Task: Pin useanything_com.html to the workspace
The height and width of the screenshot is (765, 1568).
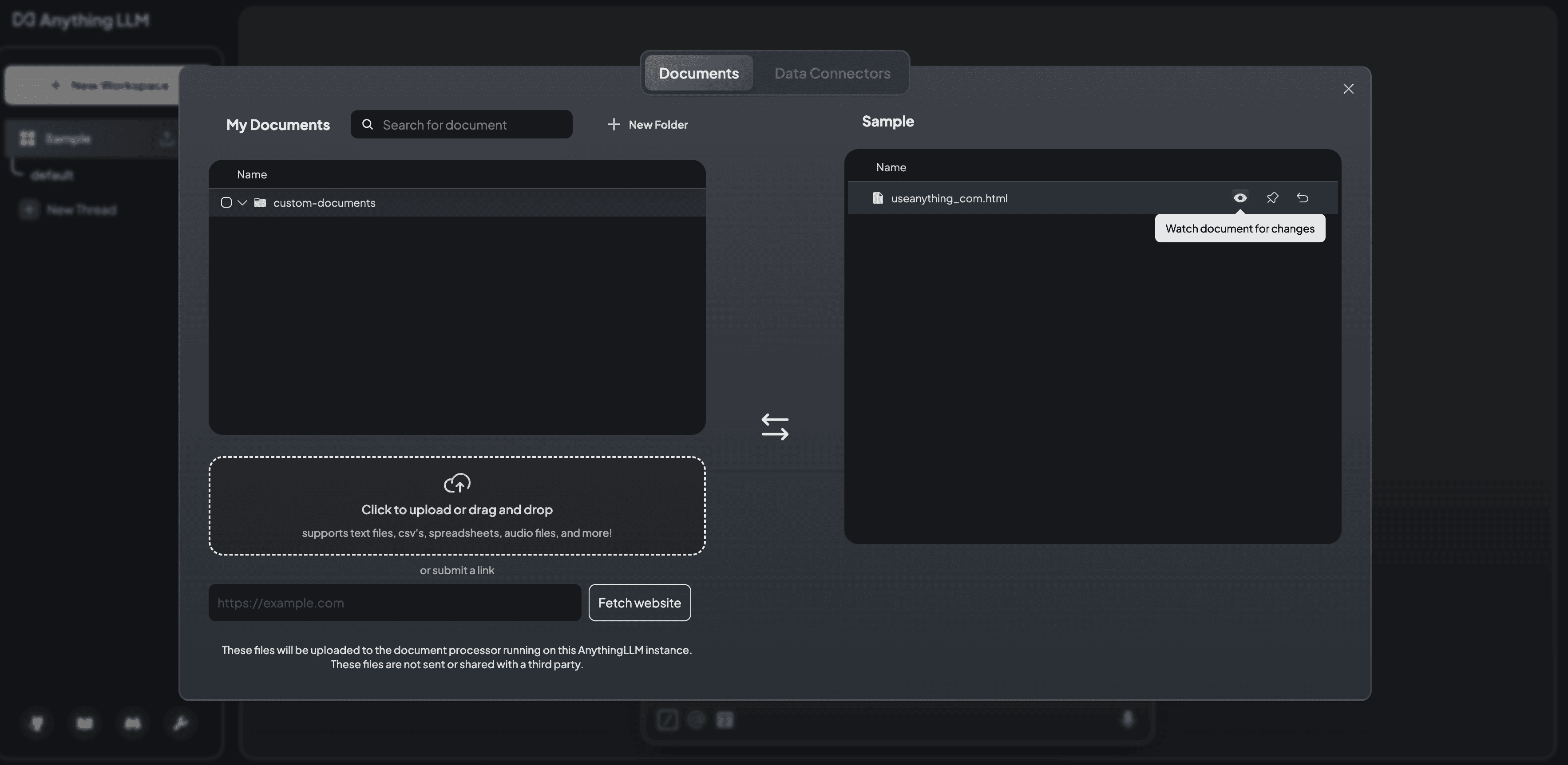Action: 1272,197
